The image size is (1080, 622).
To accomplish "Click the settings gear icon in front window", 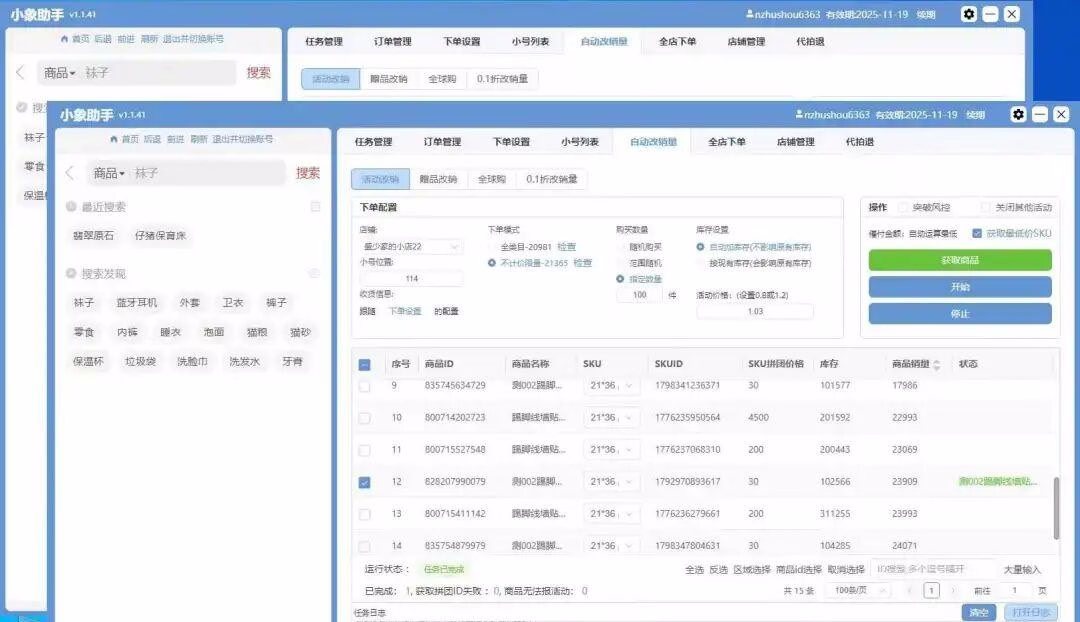I will (x=1018, y=114).
